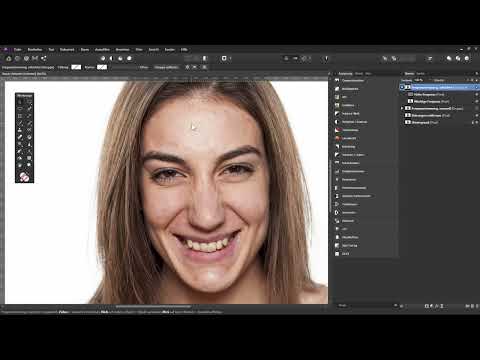Switch to the Anpassung panel tab
The image size is (480, 360).
point(345,74)
